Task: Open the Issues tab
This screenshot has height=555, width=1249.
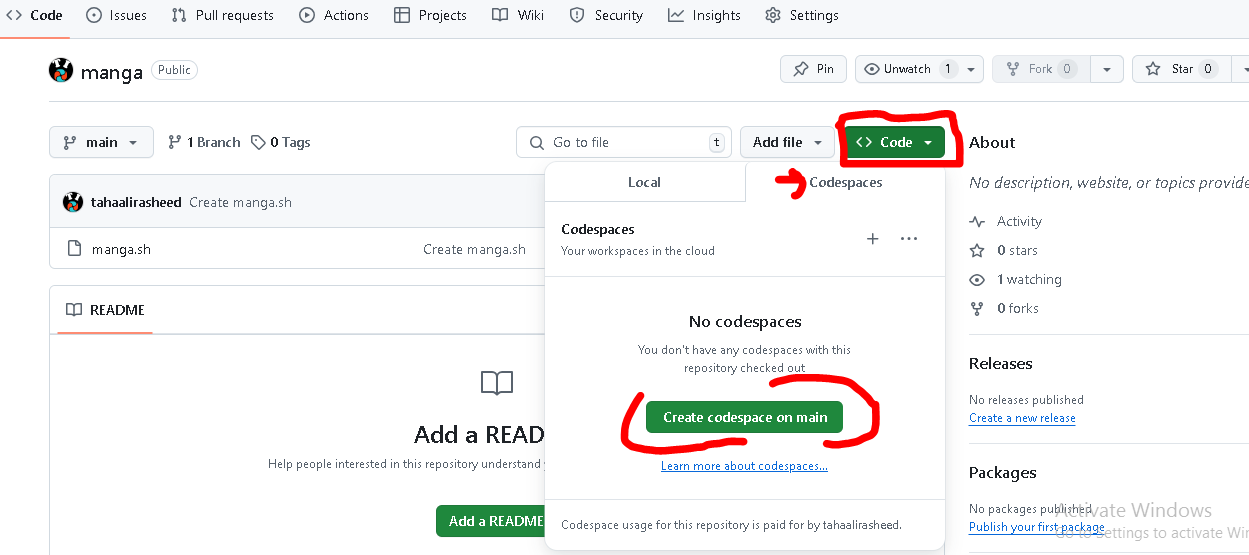Action: point(116,15)
